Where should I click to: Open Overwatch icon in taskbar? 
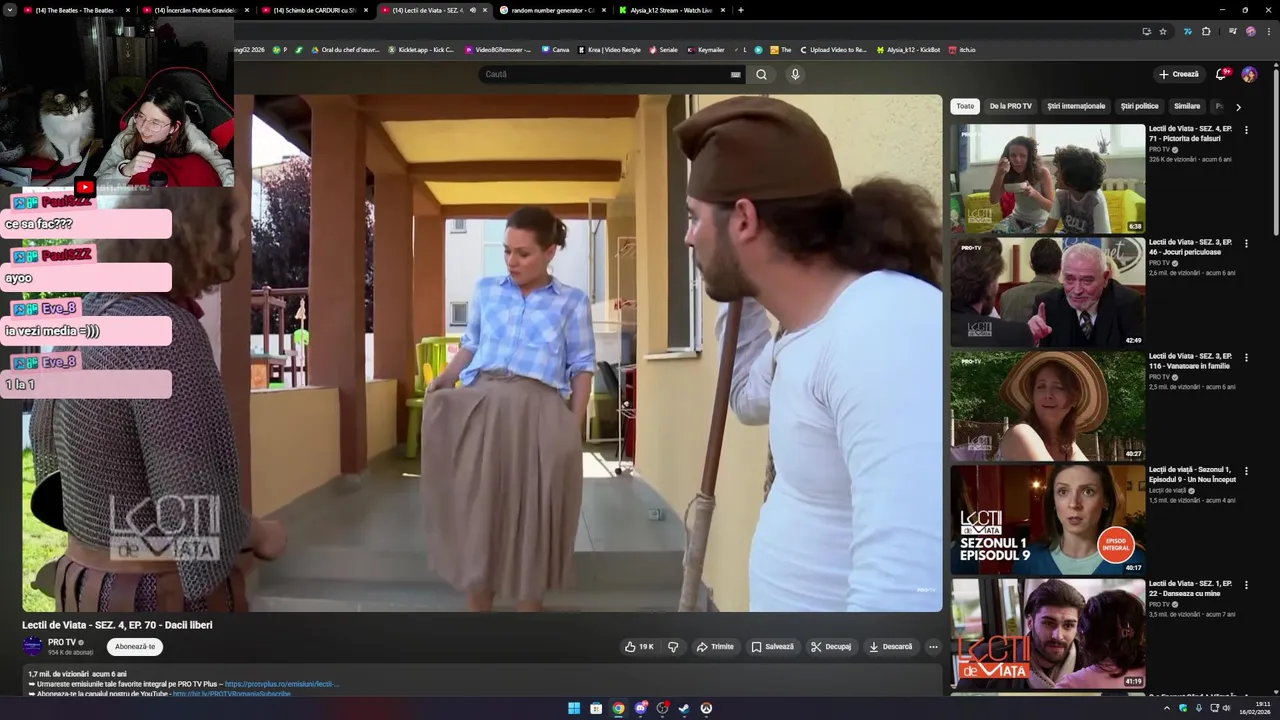pyautogui.click(x=706, y=708)
